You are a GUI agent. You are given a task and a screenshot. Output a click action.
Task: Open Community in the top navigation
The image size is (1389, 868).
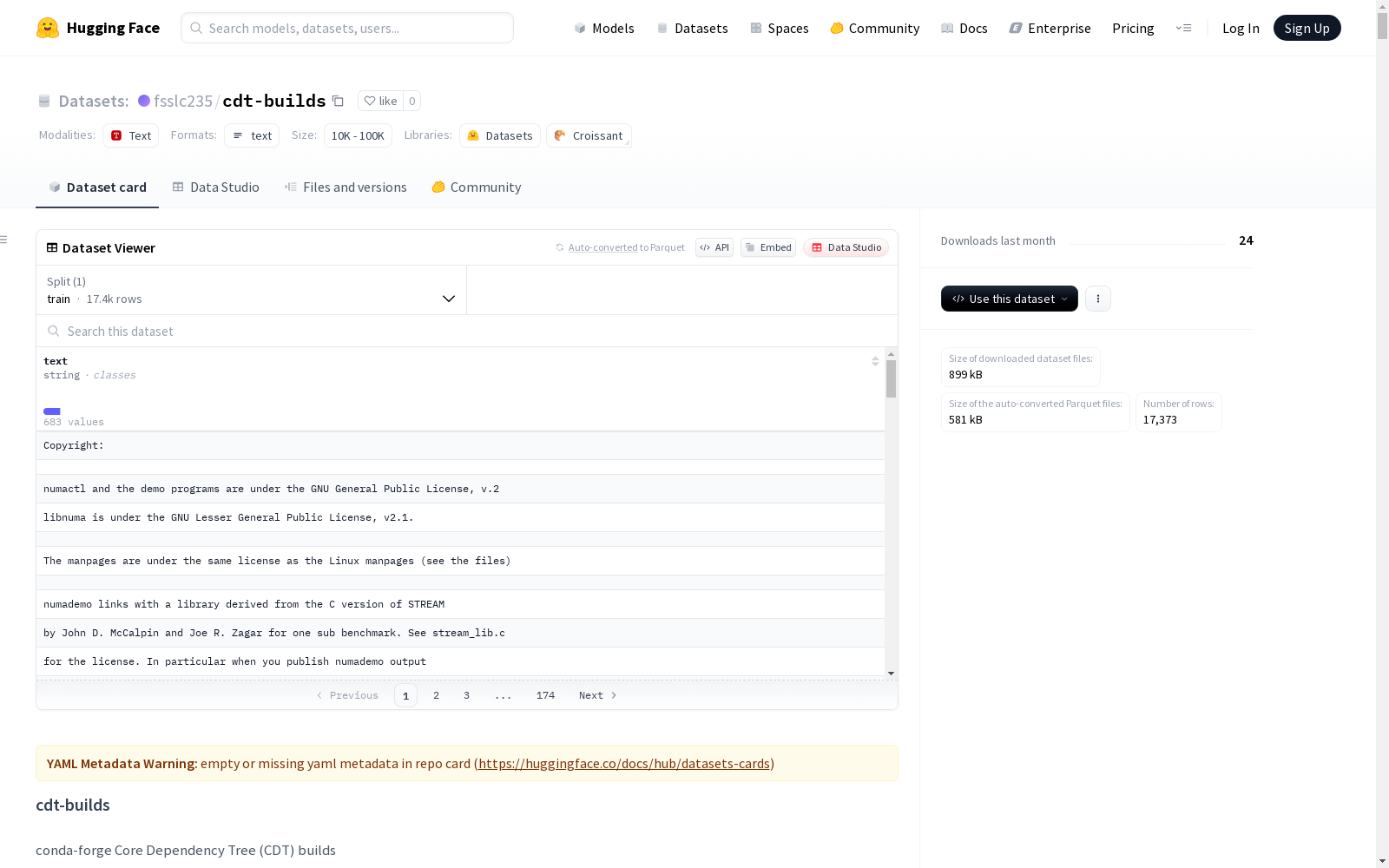pos(874,28)
